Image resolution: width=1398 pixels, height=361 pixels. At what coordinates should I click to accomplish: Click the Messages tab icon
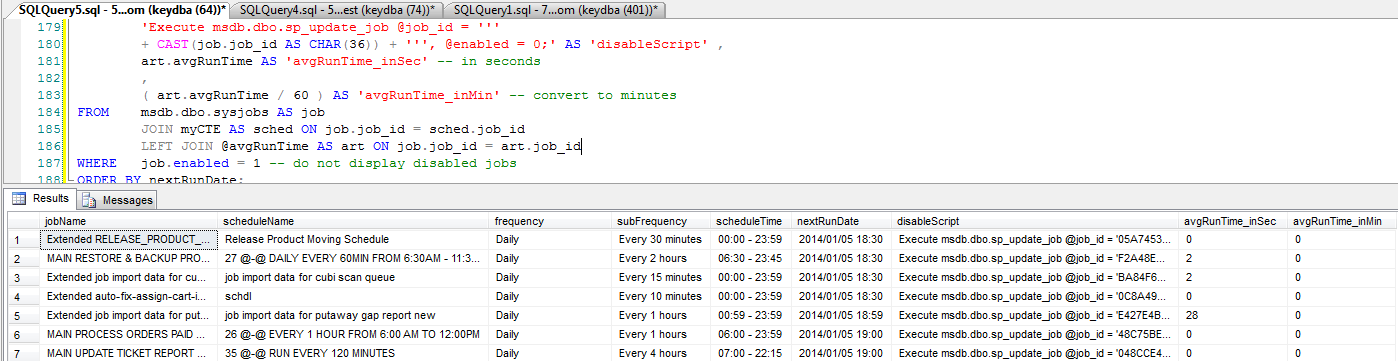pyautogui.click(x=90, y=200)
